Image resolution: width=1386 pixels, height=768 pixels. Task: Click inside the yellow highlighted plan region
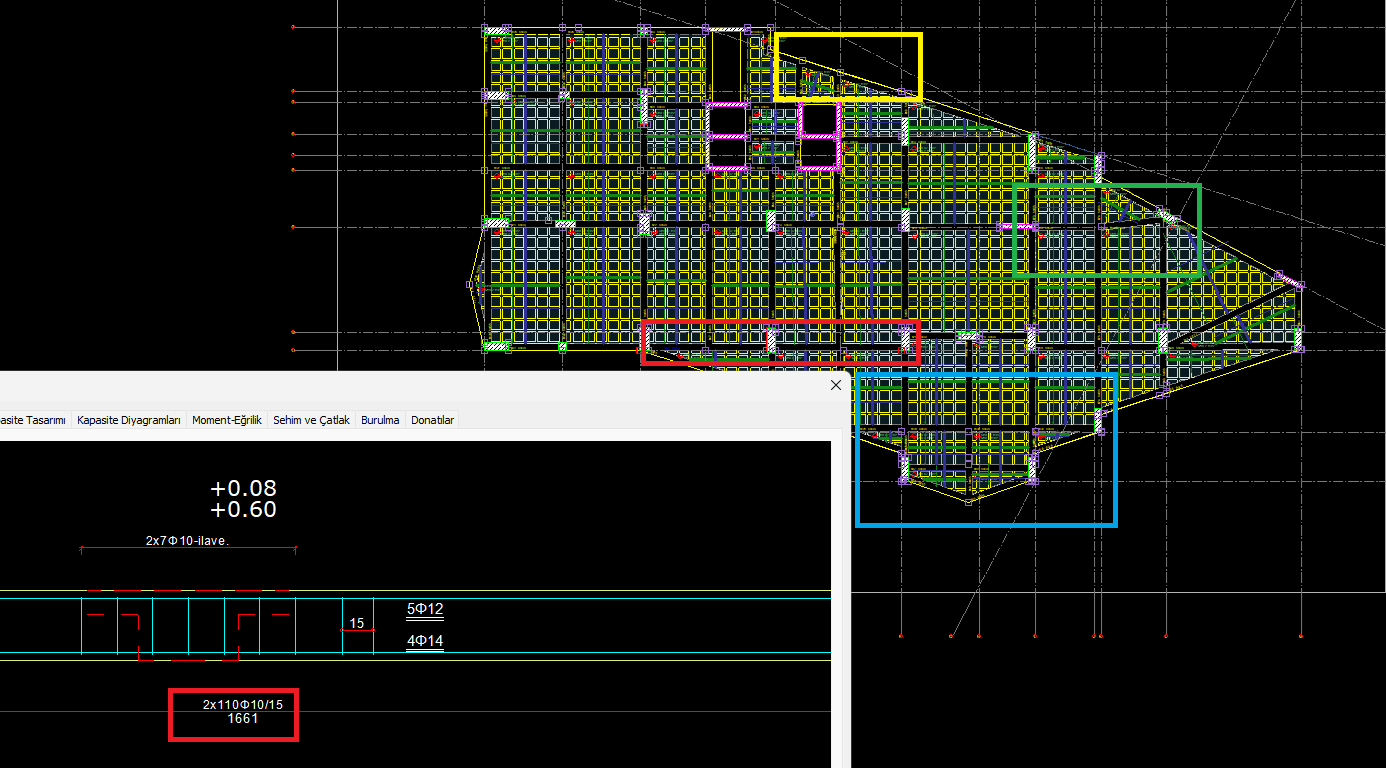pyautogui.click(x=848, y=67)
